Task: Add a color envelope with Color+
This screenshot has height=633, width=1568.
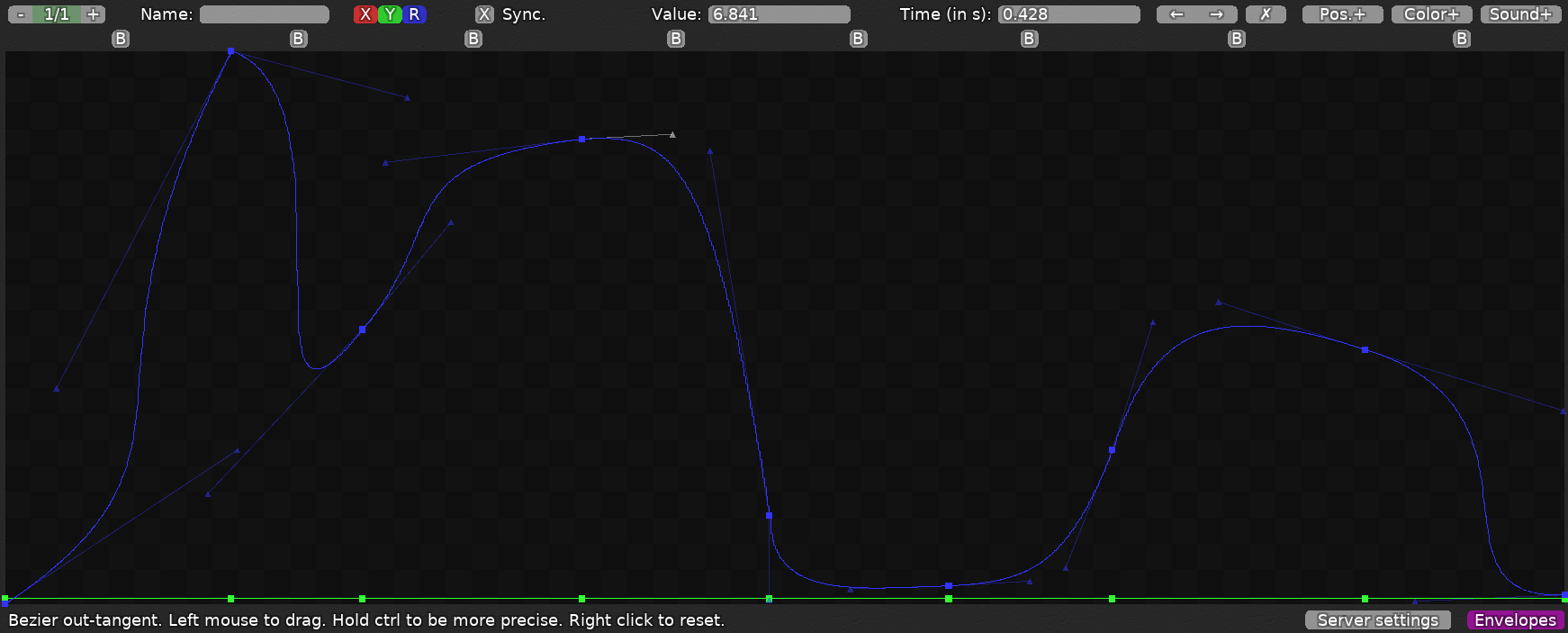Action: (1431, 14)
